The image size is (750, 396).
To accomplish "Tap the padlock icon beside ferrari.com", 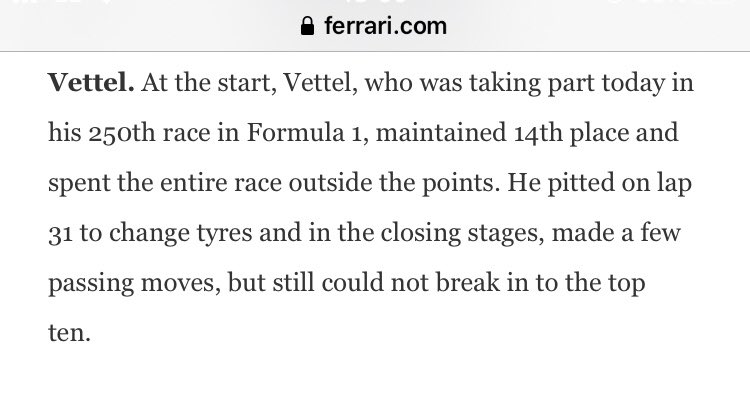I will [x=308, y=26].
